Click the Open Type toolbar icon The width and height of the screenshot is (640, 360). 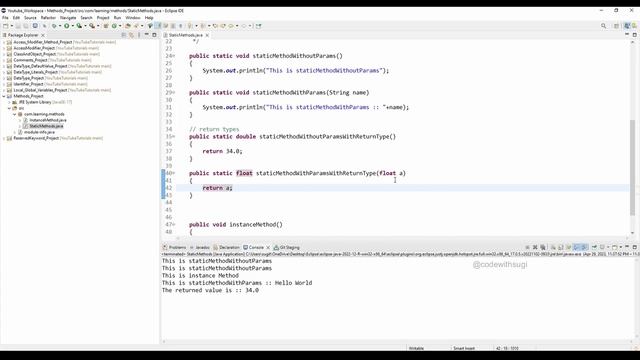[x=127, y=26]
